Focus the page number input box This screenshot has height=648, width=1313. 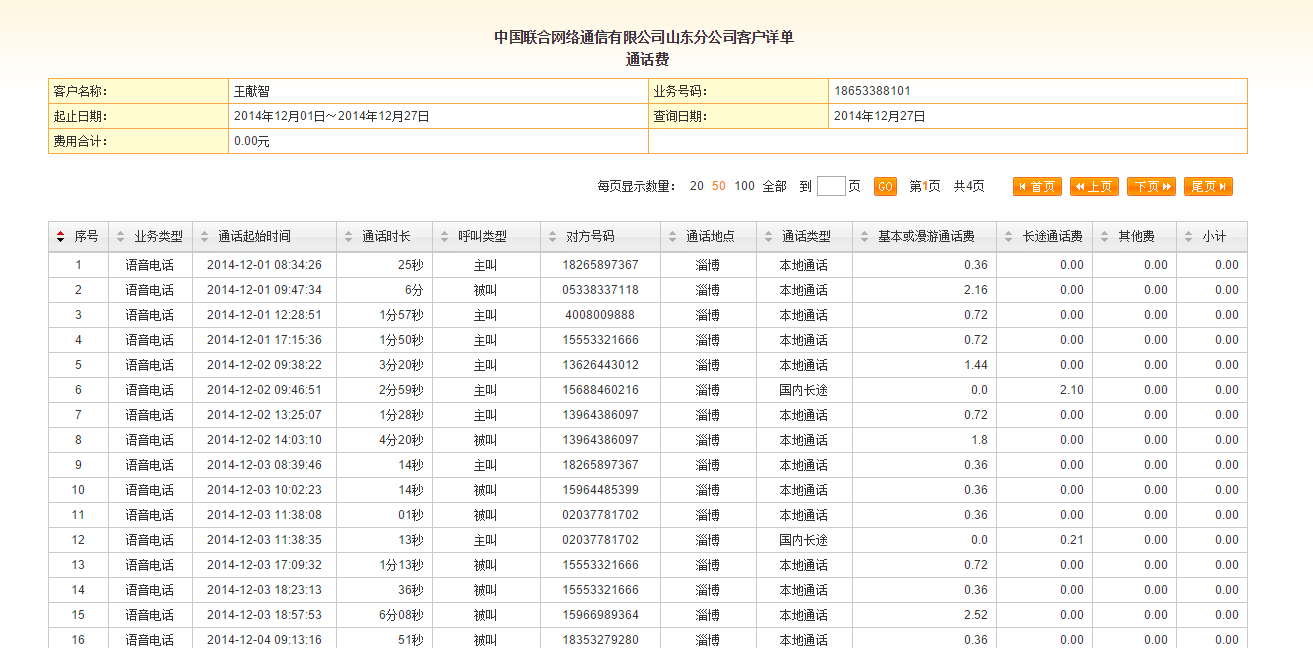pyautogui.click(x=831, y=186)
